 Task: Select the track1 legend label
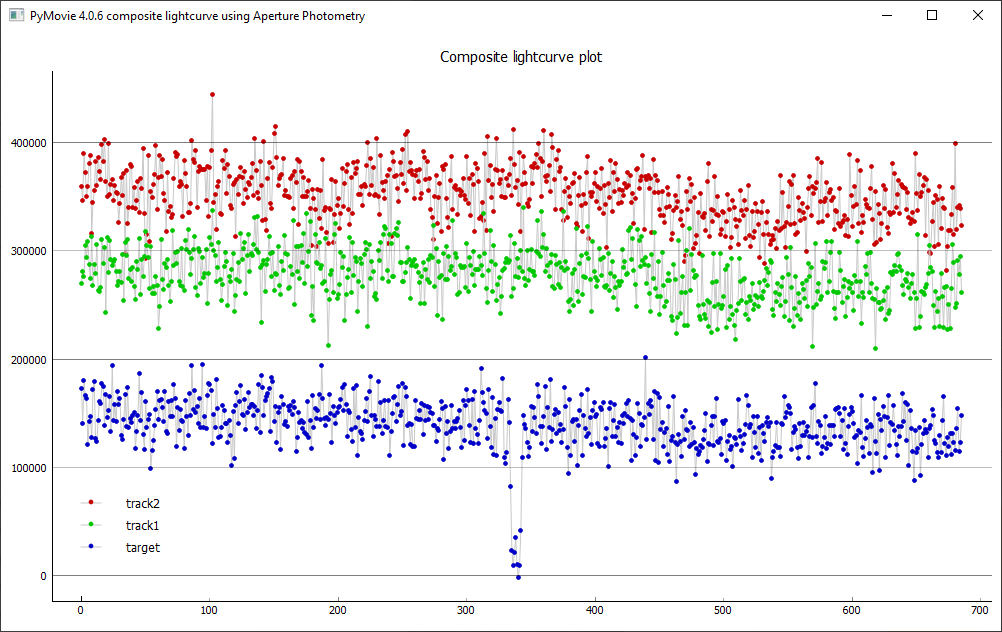click(x=143, y=525)
